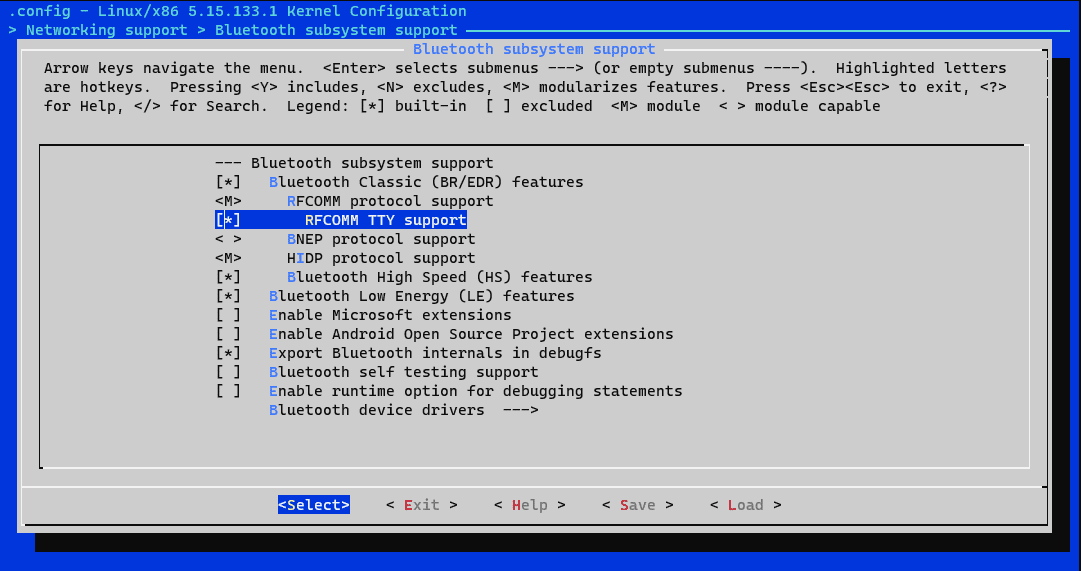Click the '.config - Linux/x86 5.15.133.1 Kernel Configuration' title
Viewport: 1081px width, 571px height.
tap(237, 11)
